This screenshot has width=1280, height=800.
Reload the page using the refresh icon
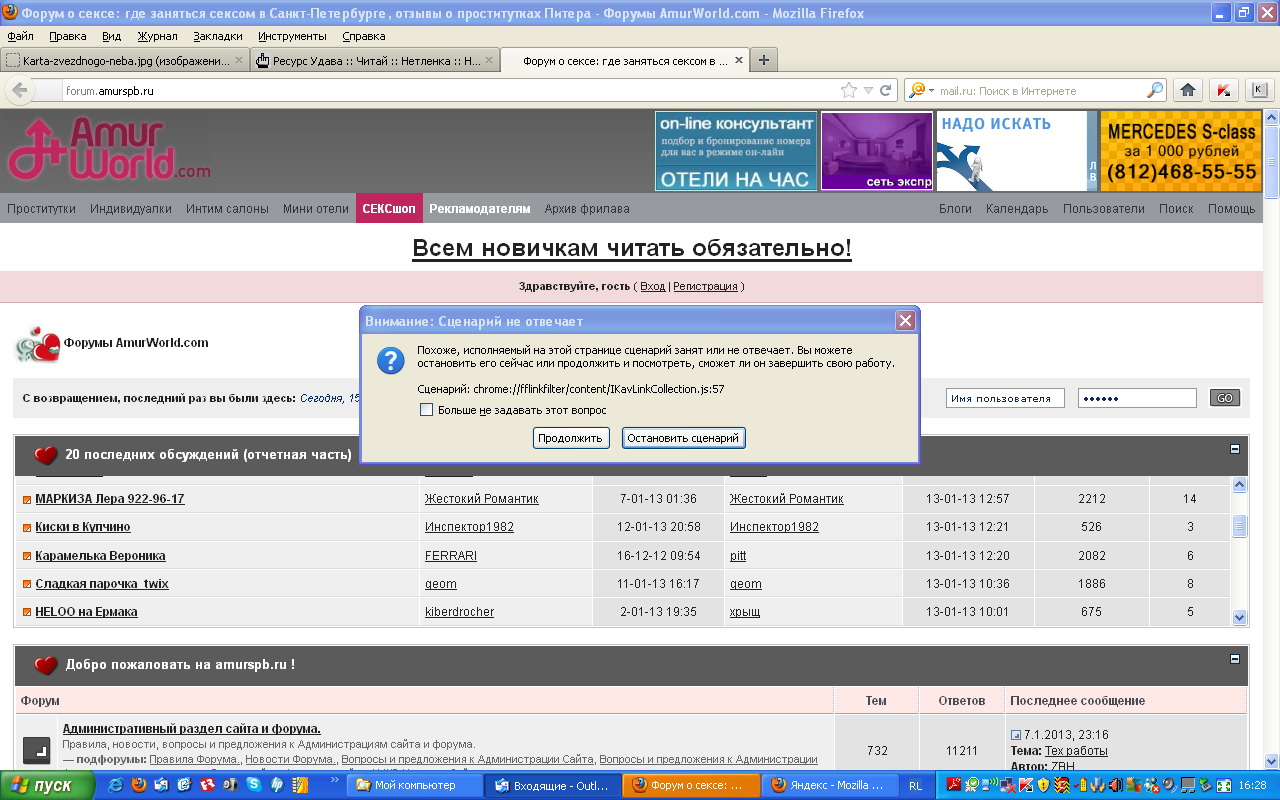(x=885, y=90)
